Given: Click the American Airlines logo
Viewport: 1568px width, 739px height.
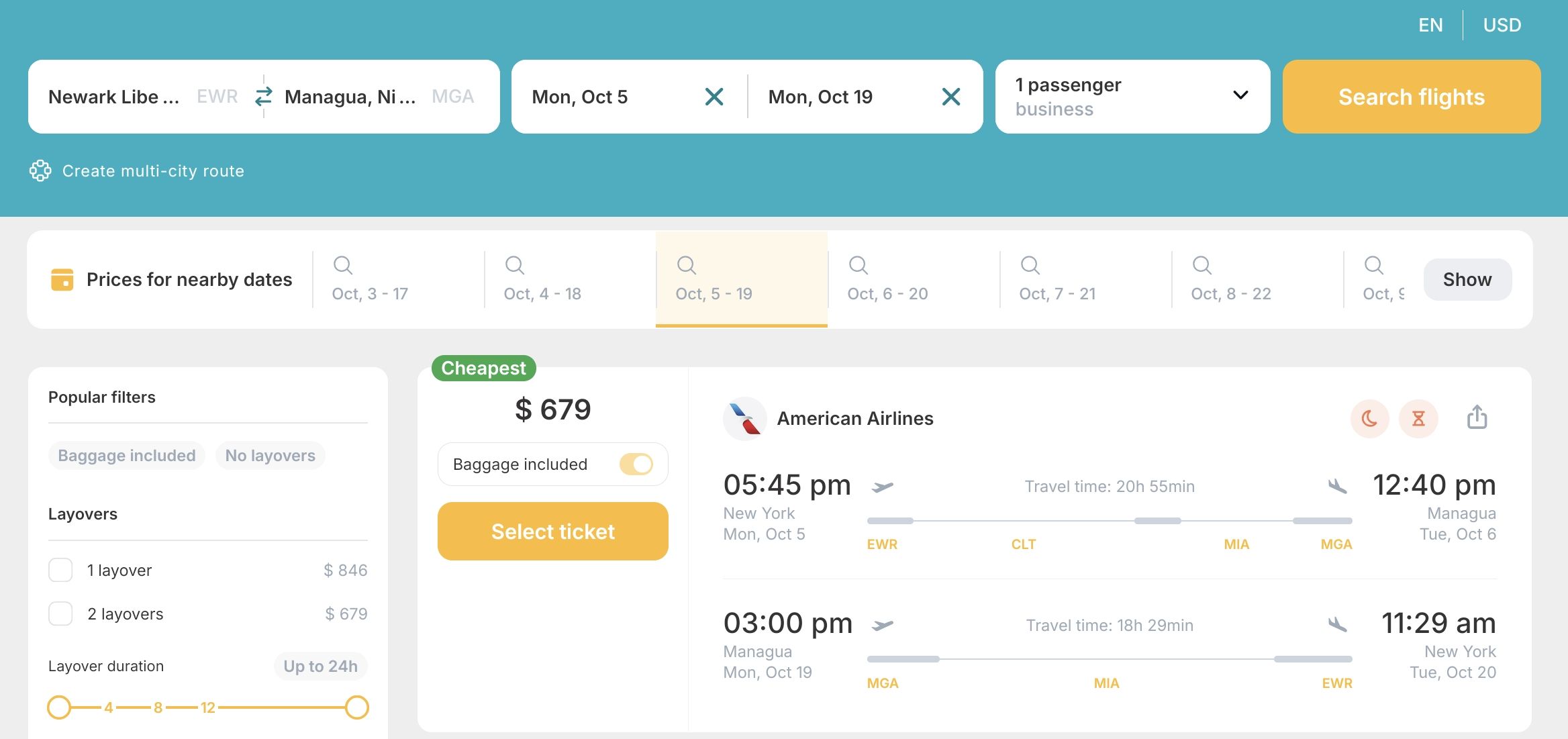Looking at the screenshot, I should coord(744,418).
